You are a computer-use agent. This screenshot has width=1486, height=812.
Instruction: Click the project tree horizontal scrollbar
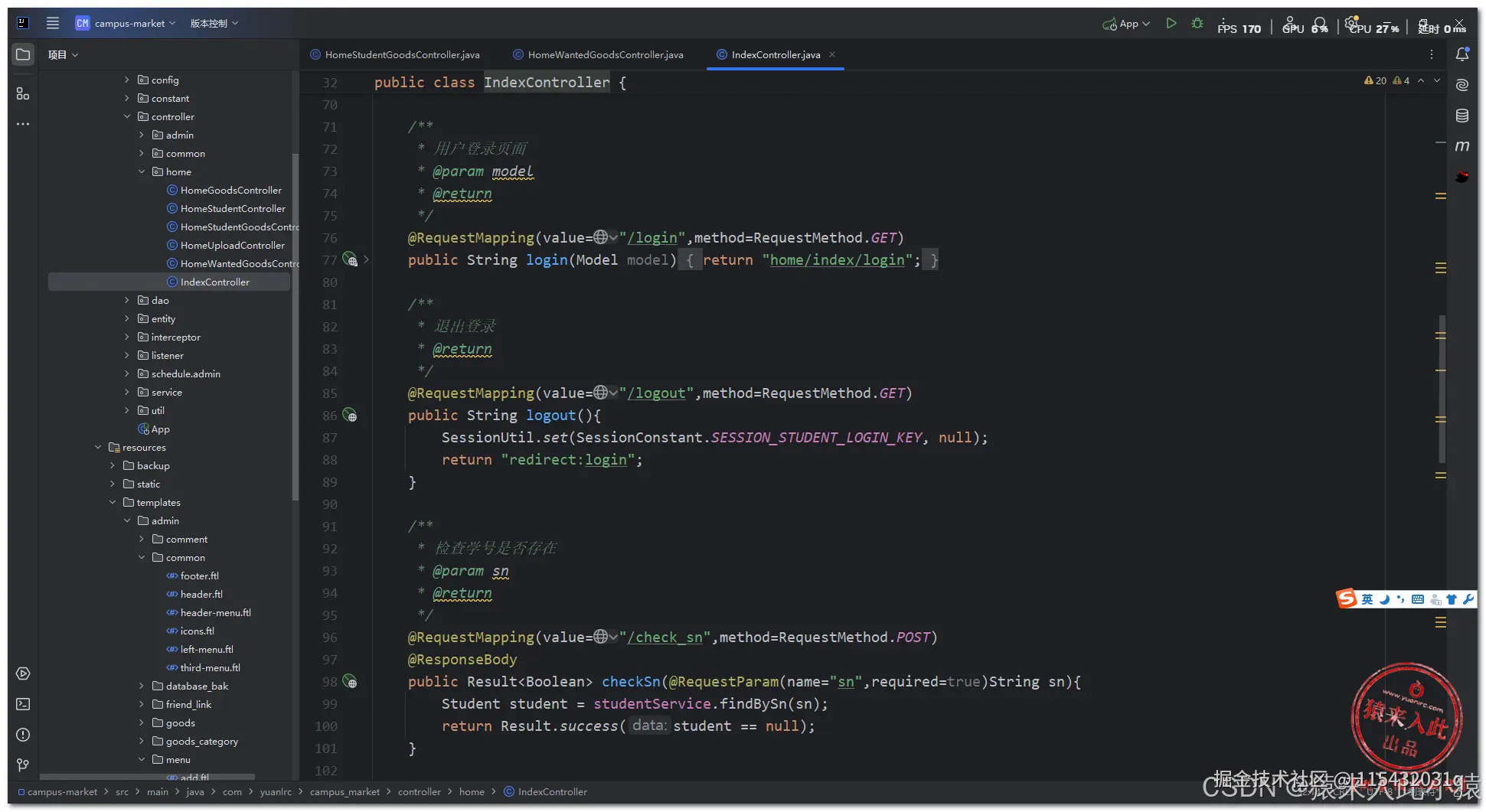(147, 777)
